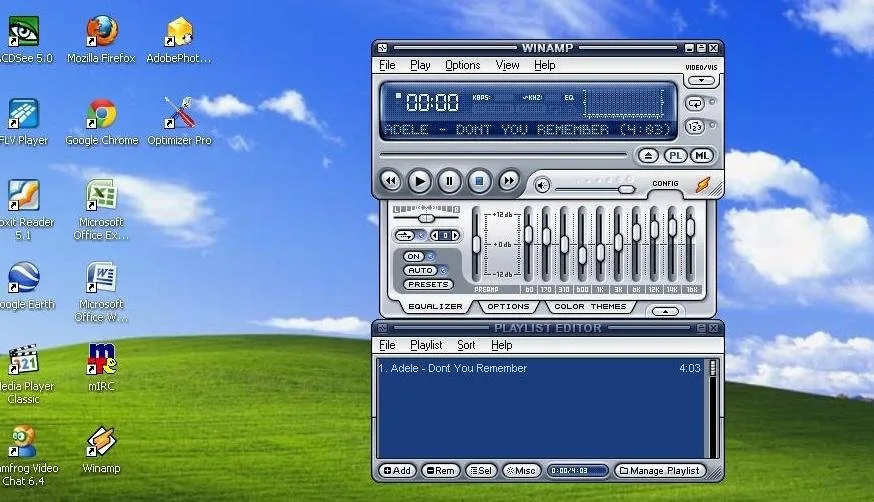
Task: Click the 170 Hz equalizer band slider
Action: (546, 236)
